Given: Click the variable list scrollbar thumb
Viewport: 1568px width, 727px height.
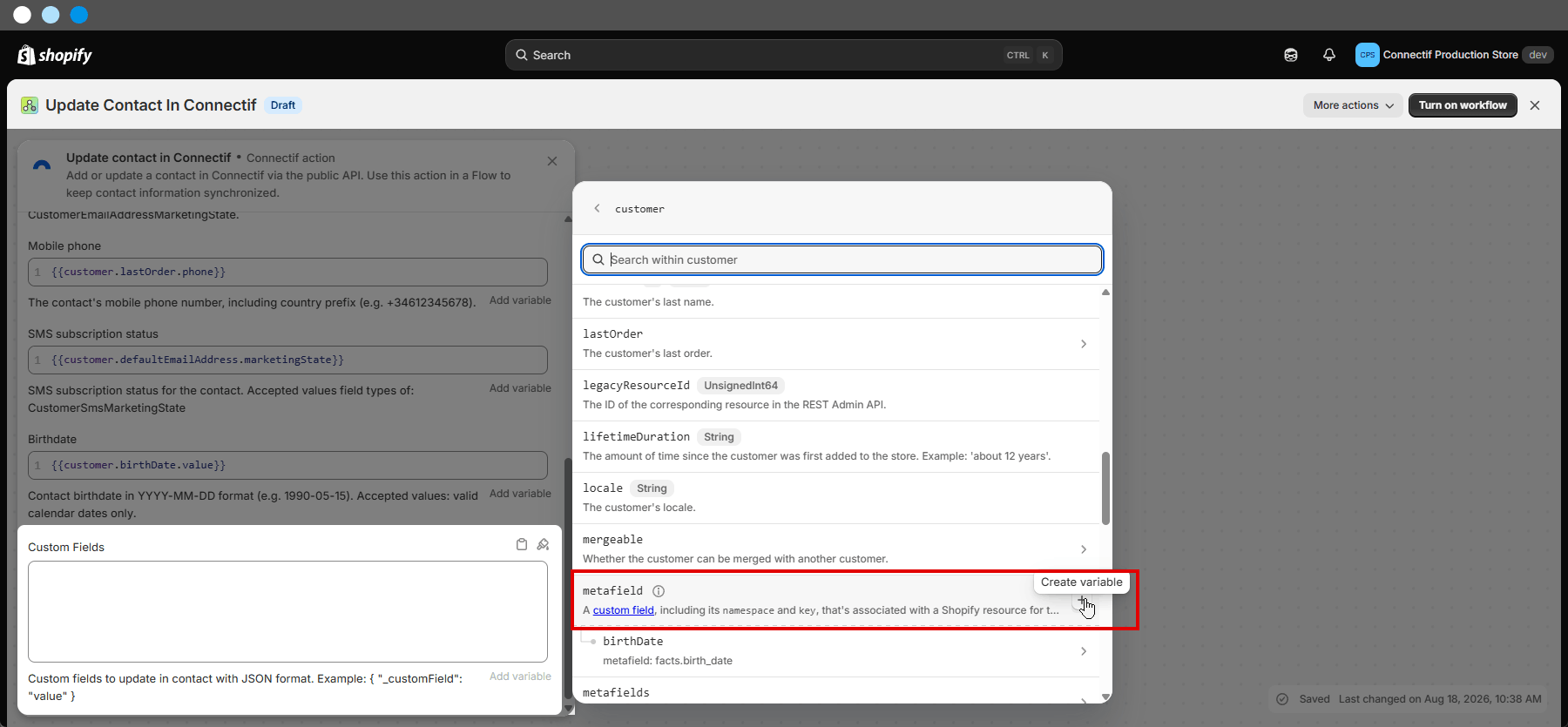Looking at the screenshot, I should click(1105, 488).
